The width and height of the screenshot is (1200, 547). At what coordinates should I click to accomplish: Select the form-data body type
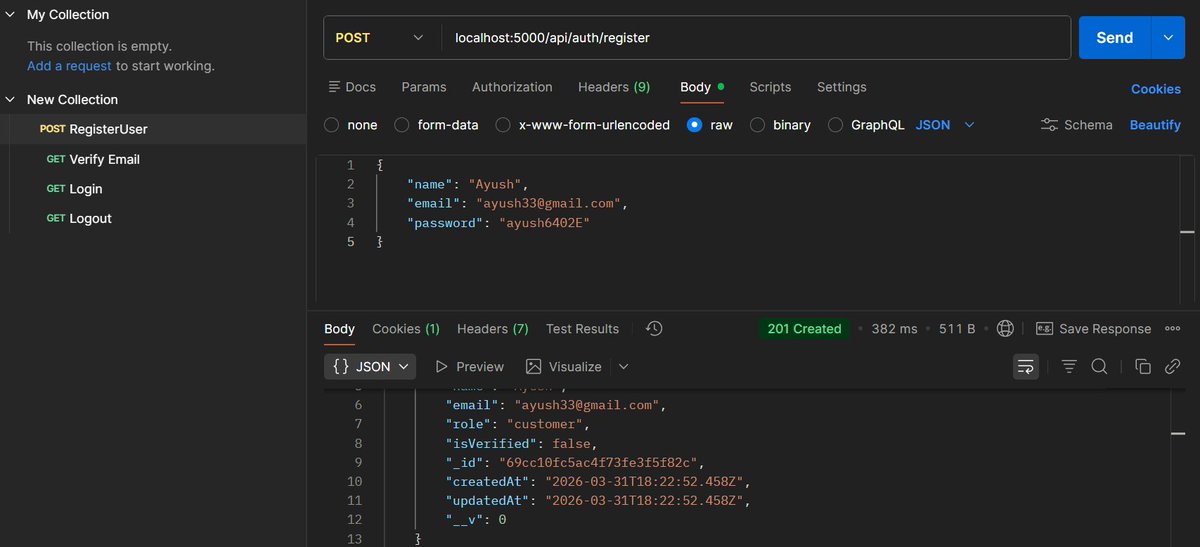coord(401,125)
